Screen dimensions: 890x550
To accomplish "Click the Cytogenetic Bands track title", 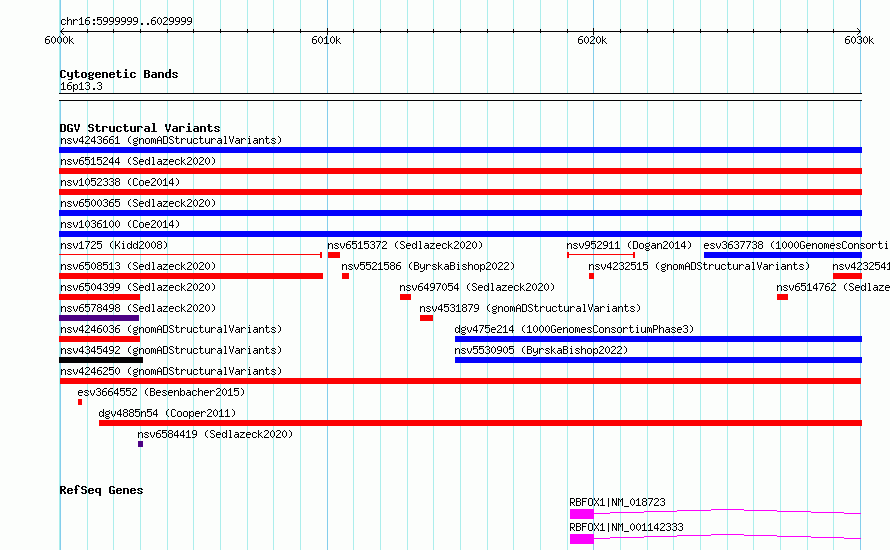I will point(119,74).
